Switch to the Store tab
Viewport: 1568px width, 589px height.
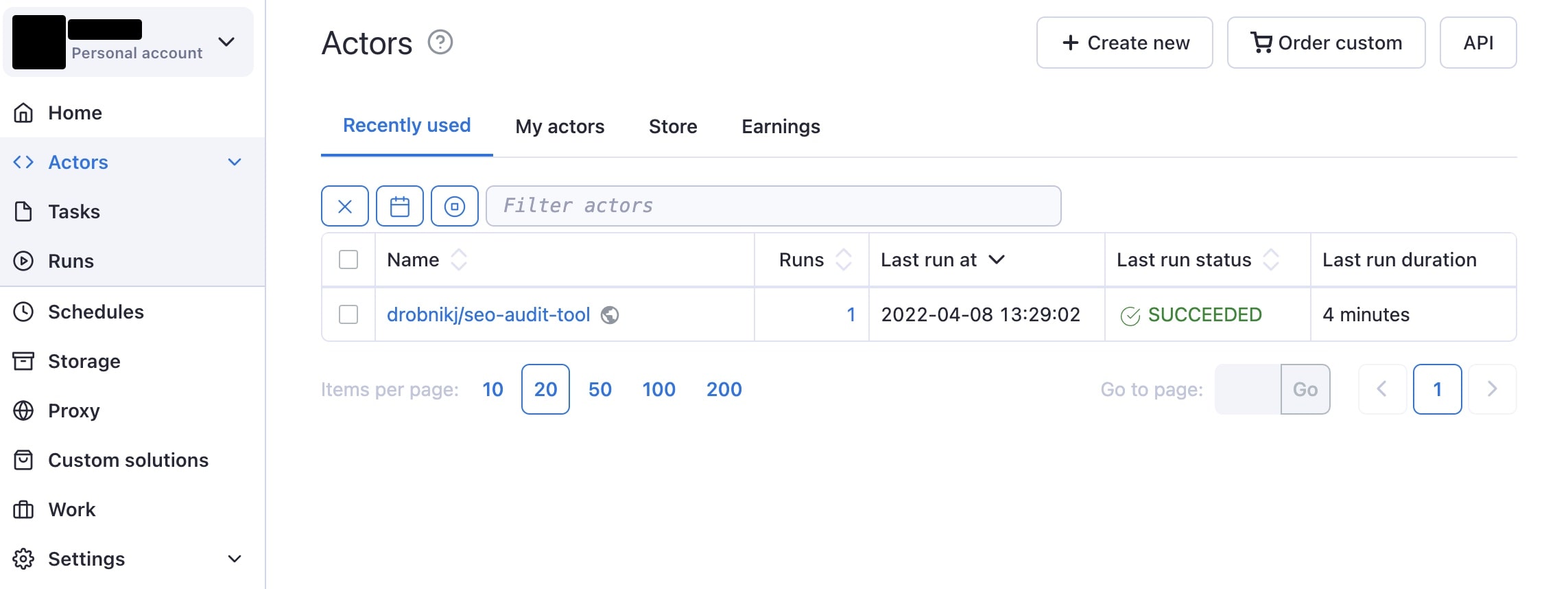[673, 126]
